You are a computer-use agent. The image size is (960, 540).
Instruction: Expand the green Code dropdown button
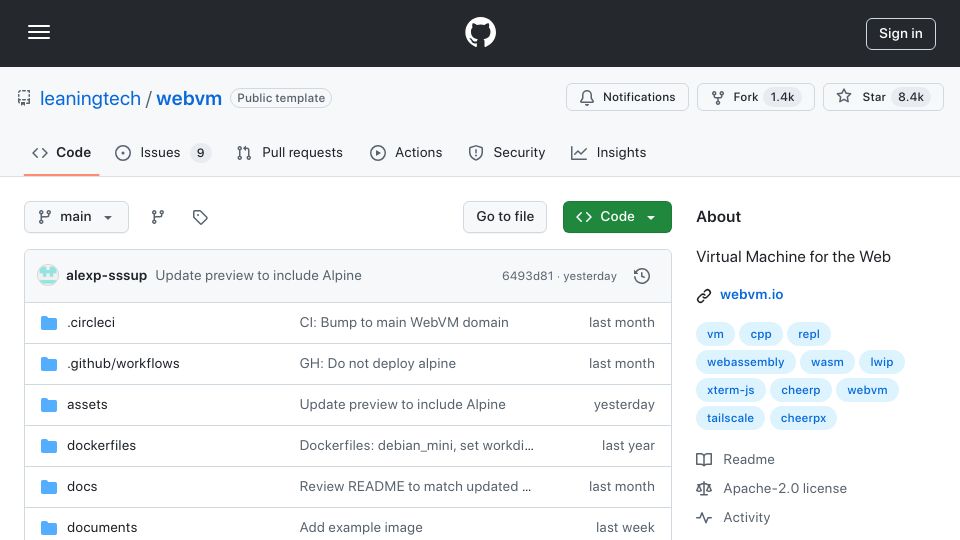(x=617, y=217)
